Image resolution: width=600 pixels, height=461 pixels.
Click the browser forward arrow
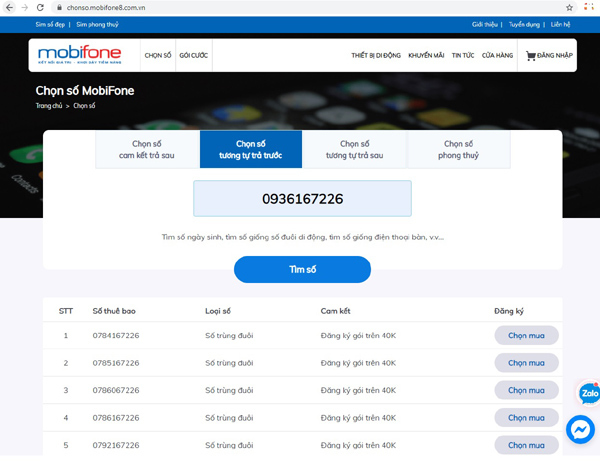click(24, 7)
